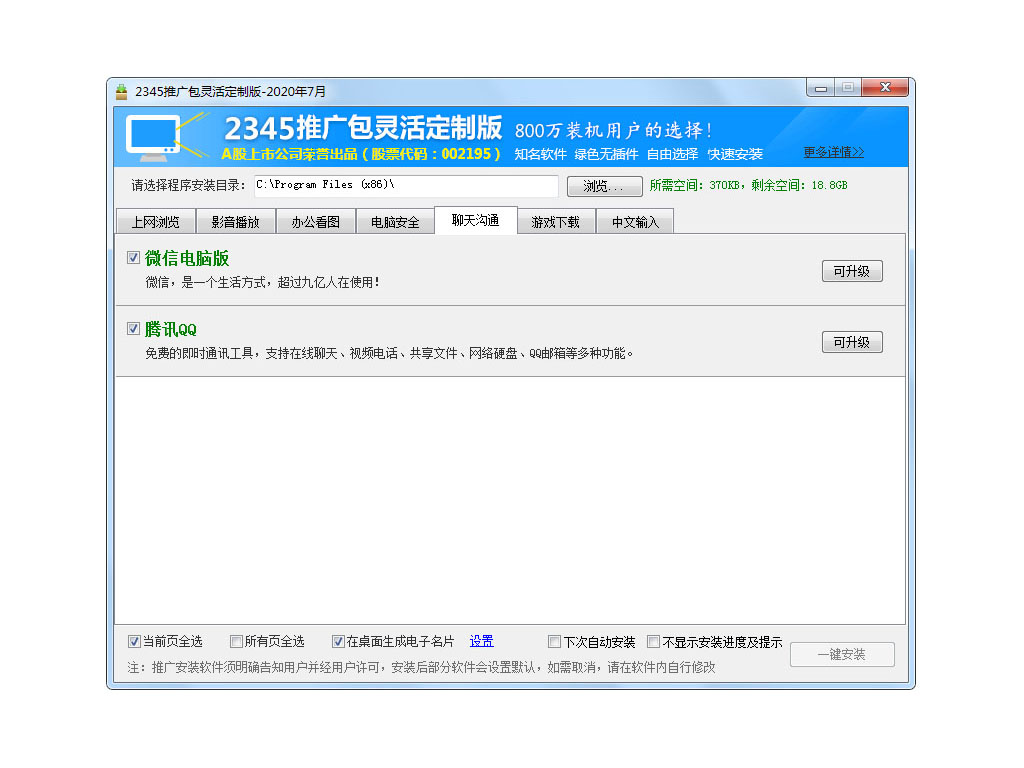Click the 一键安装 button
The width and height of the screenshot is (1024, 768).
pyautogui.click(x=842, y=654)
